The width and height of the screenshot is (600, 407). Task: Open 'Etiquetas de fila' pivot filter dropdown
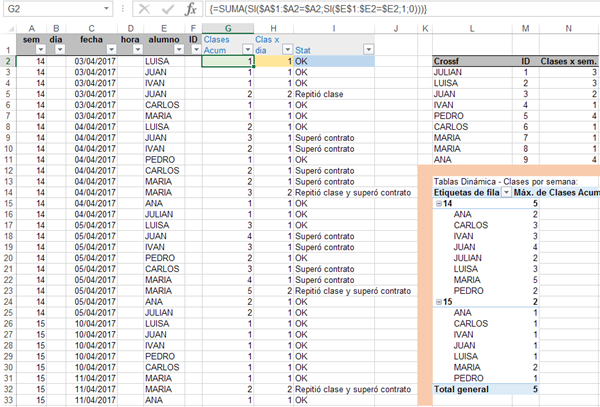[505, 191]
